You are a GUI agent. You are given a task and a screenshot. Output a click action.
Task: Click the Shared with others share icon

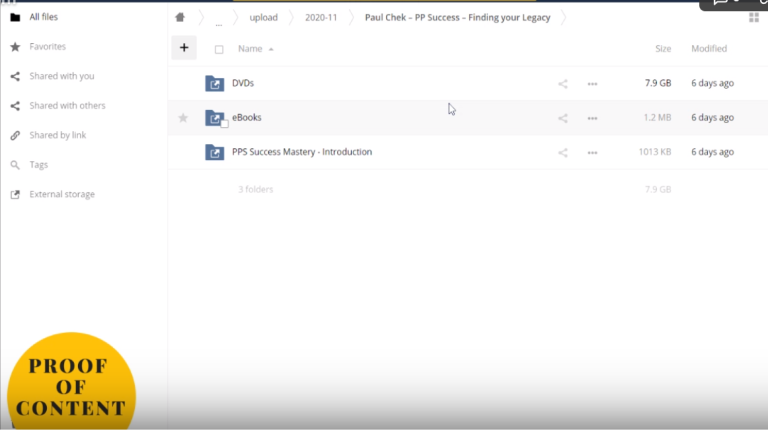coord(15,106)
